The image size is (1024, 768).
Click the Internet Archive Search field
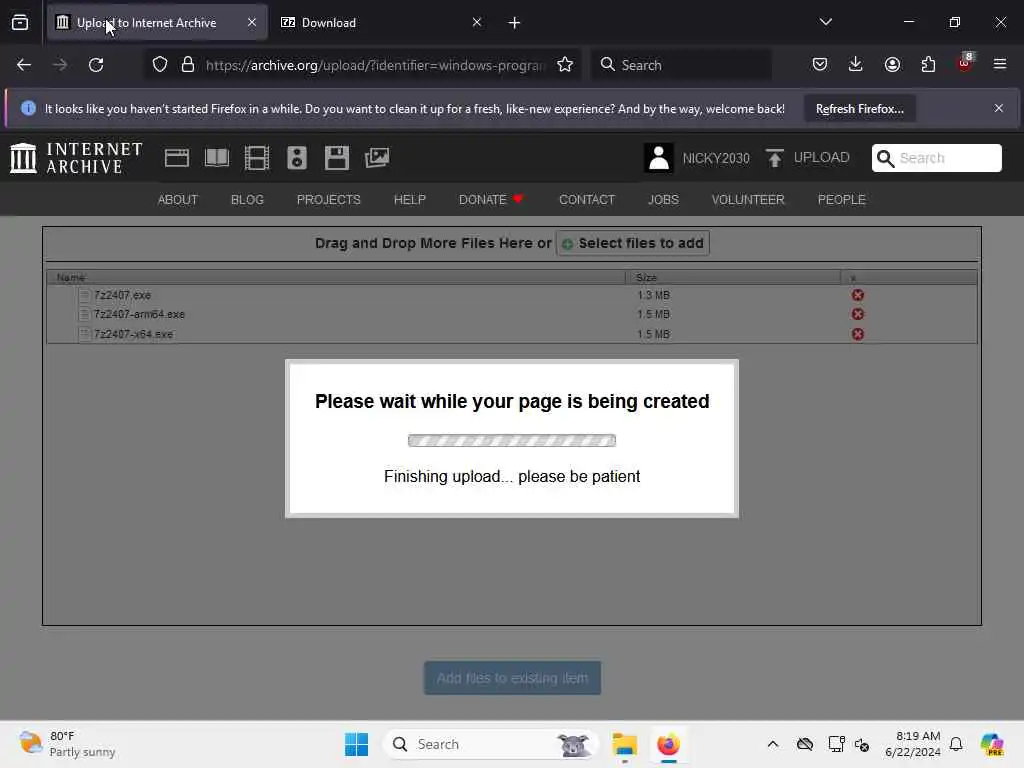coord(936,158)
